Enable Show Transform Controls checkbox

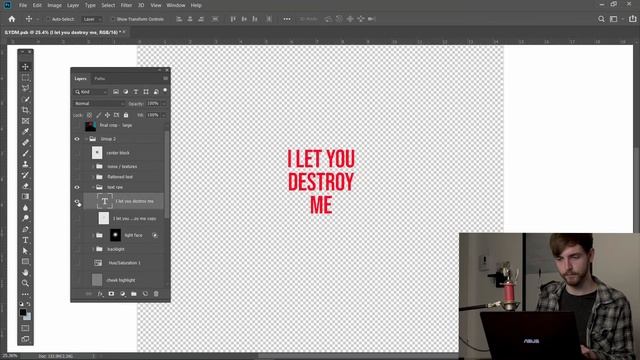(x=113, y=19)
